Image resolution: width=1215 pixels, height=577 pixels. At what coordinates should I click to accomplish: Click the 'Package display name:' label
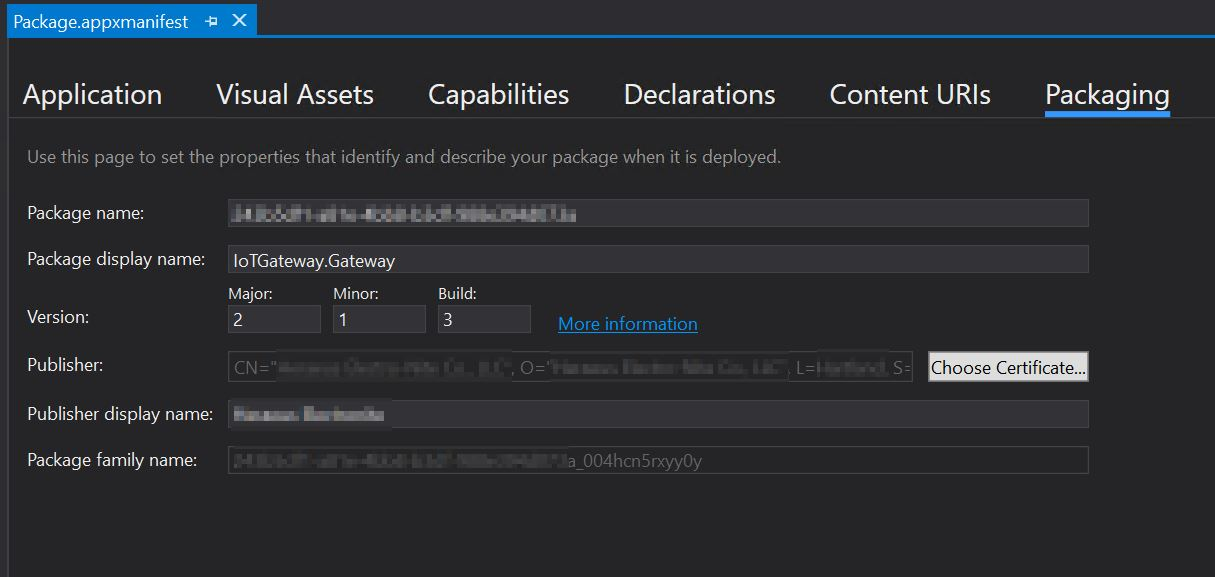[x=116, y=259]
